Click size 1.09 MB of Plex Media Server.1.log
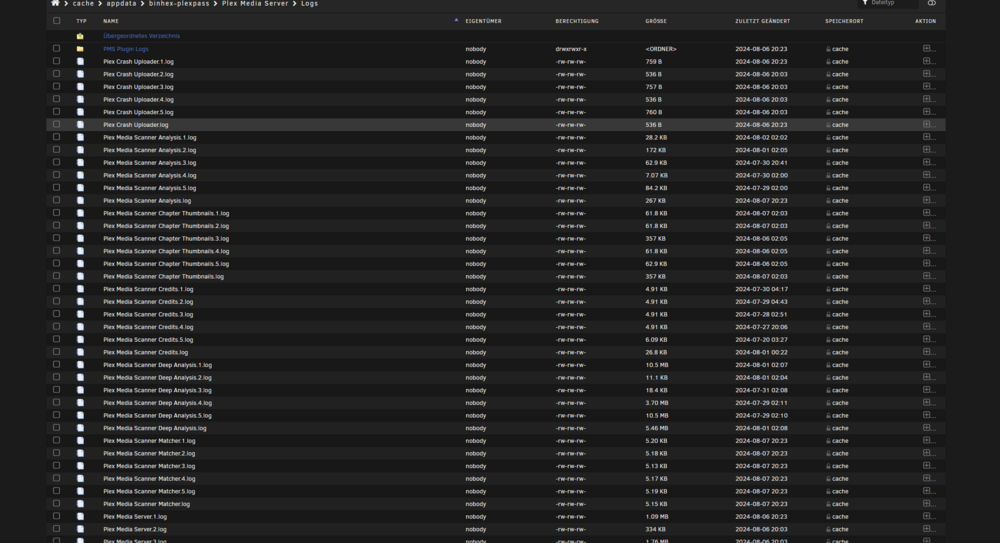 [657, 517]
